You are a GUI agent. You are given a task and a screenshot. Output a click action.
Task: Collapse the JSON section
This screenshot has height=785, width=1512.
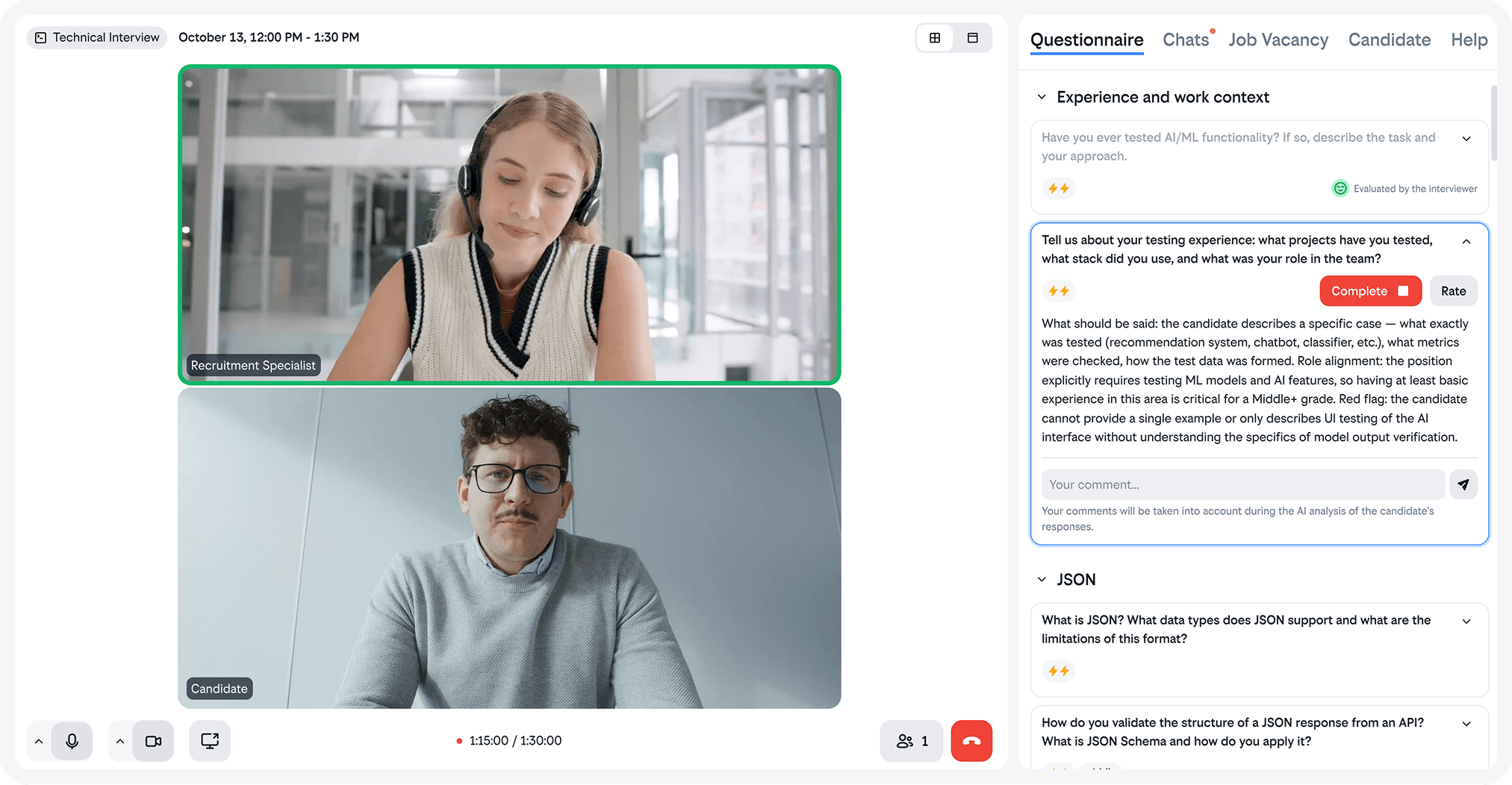click(1042, 580)
